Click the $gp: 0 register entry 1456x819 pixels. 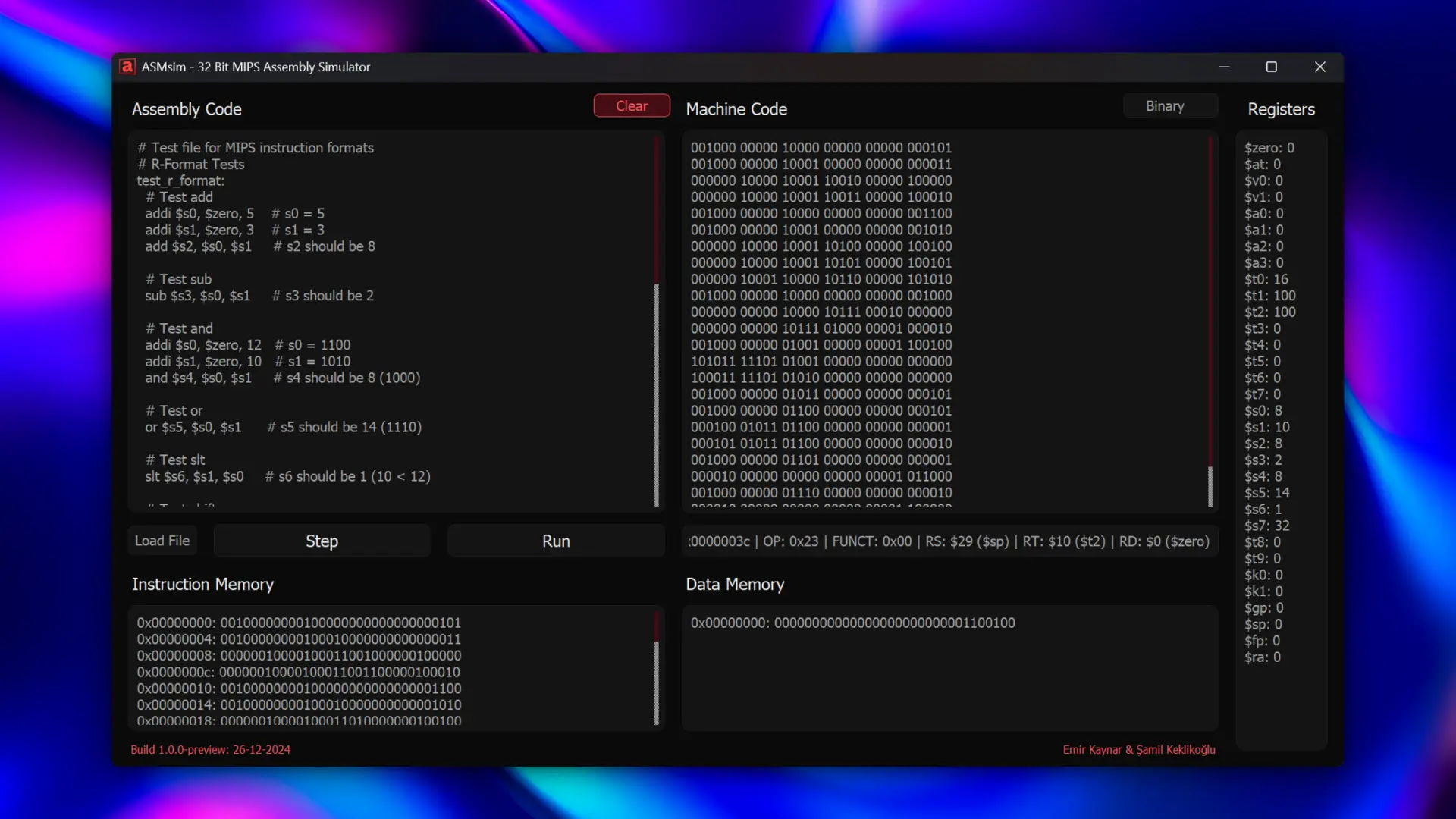coord(1264,608)
